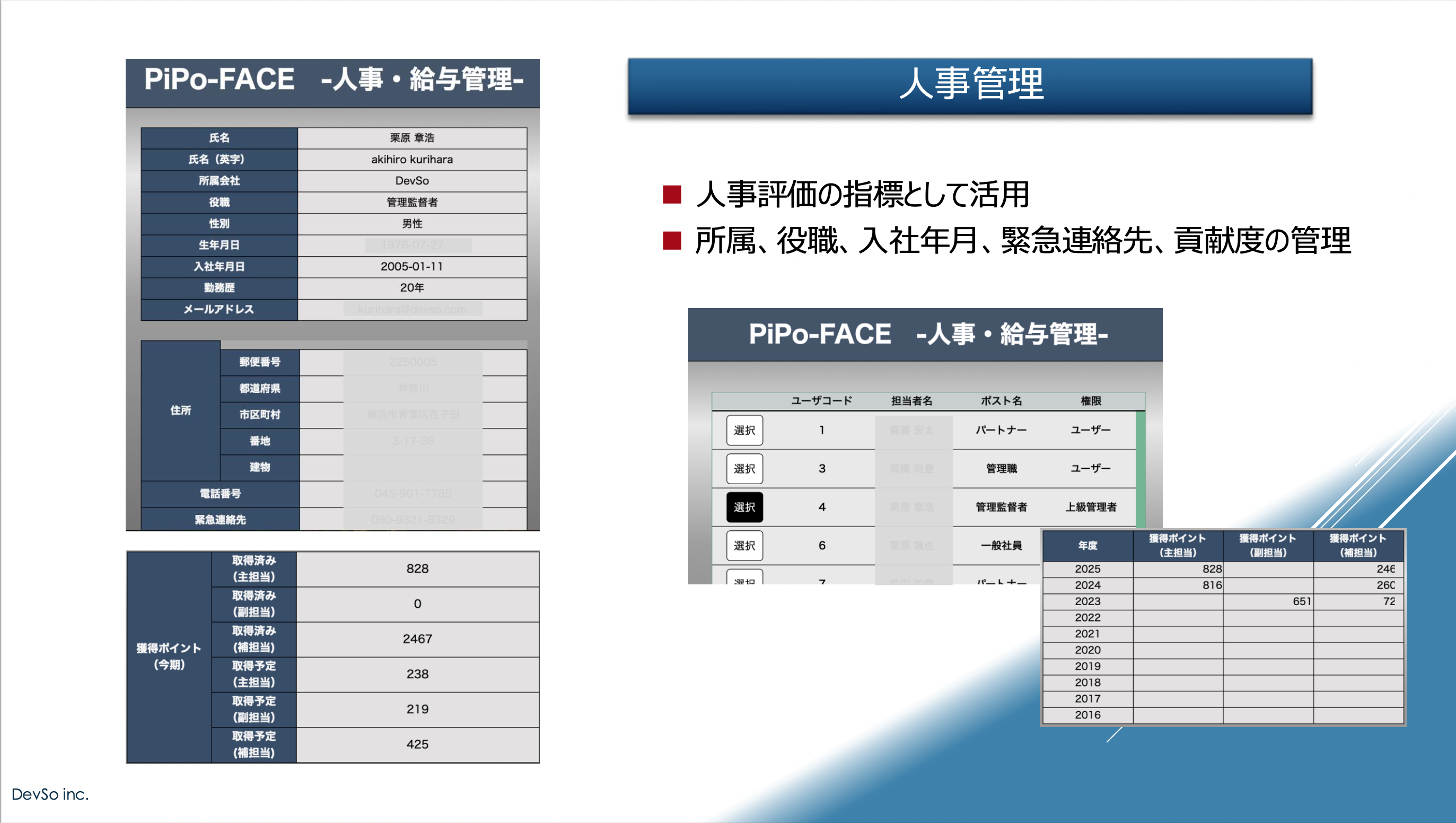Click the akihiro kurihara English name field
This screenshot has width=1456, height=823.
(x=412, y=160)
